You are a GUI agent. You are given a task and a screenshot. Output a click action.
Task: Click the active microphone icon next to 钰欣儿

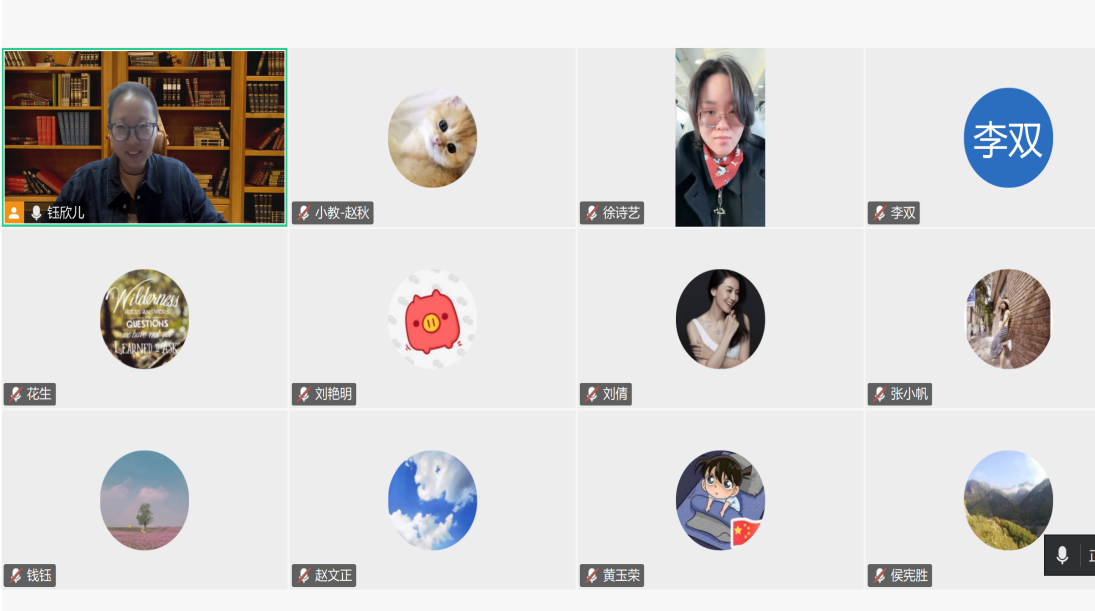[36, 212]
